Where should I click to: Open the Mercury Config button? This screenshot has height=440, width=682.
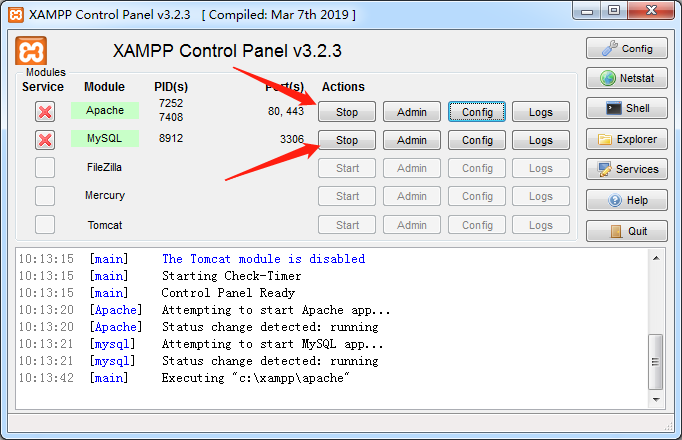(x=477, y=197)
